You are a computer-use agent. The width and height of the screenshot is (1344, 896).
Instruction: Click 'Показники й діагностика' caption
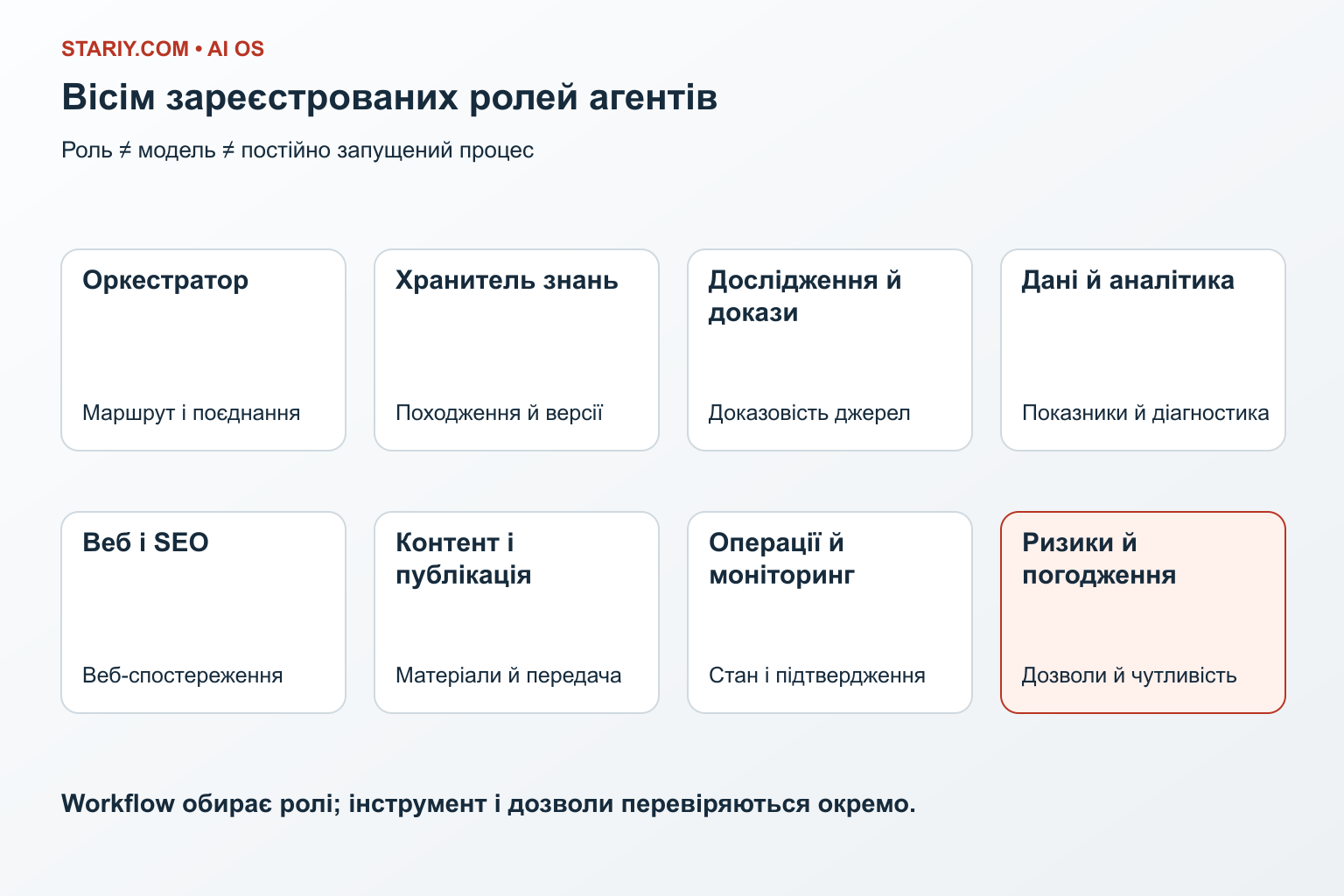1145,413
